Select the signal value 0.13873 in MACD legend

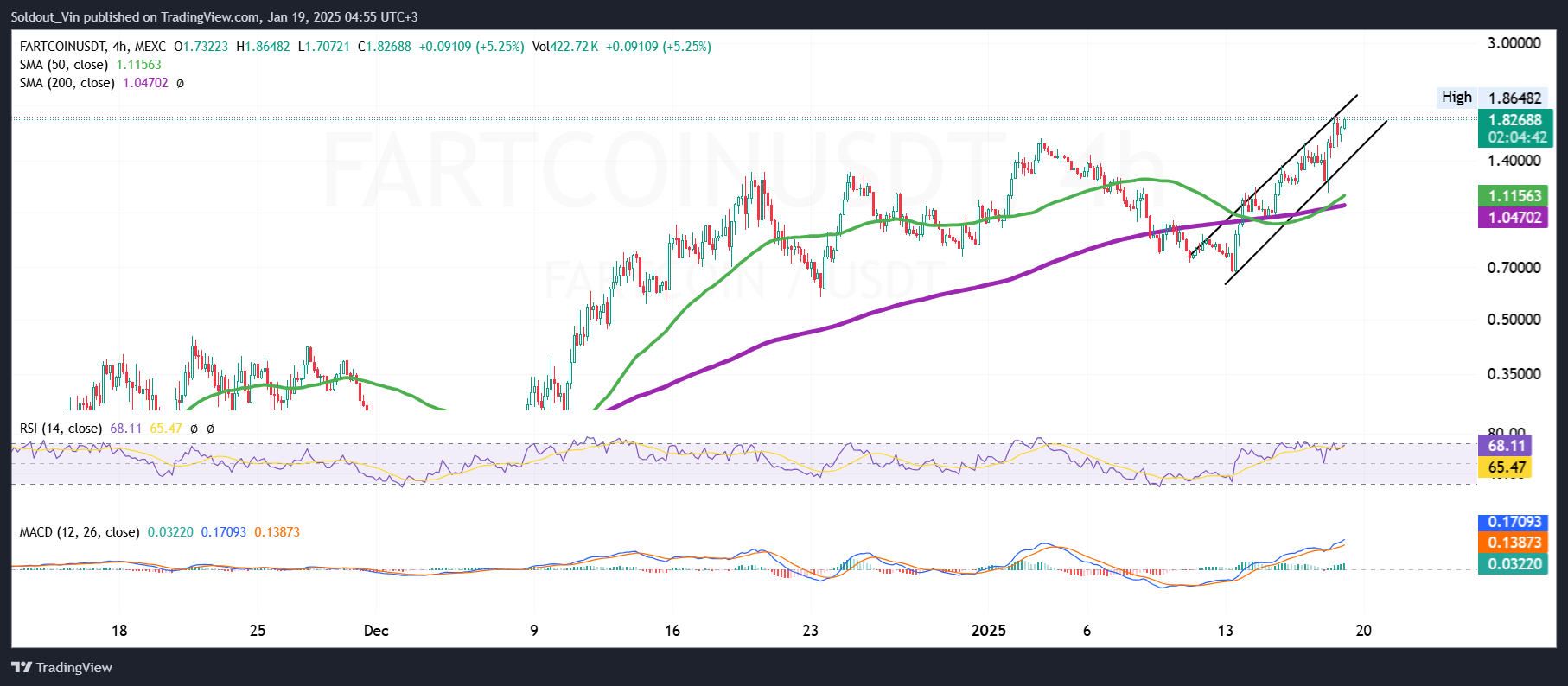pos(277,532)
